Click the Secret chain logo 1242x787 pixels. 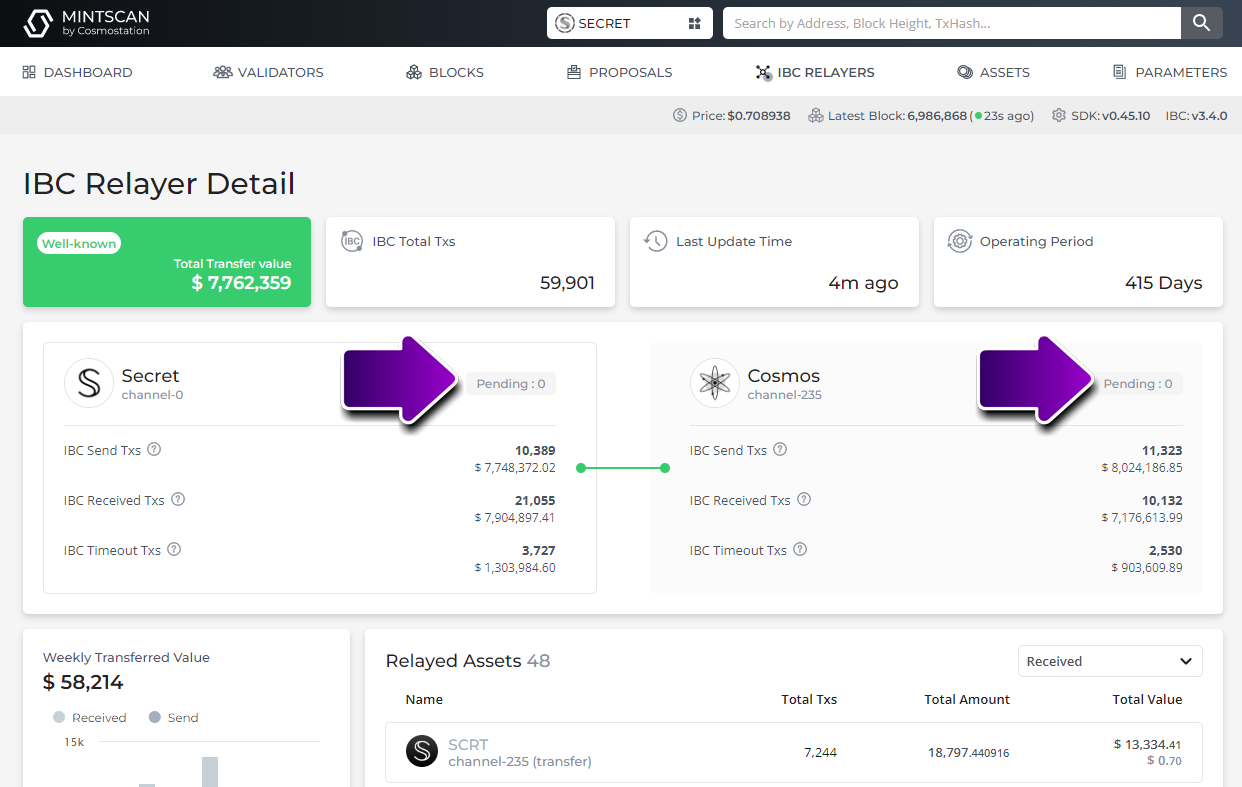(x=89, y=383)
